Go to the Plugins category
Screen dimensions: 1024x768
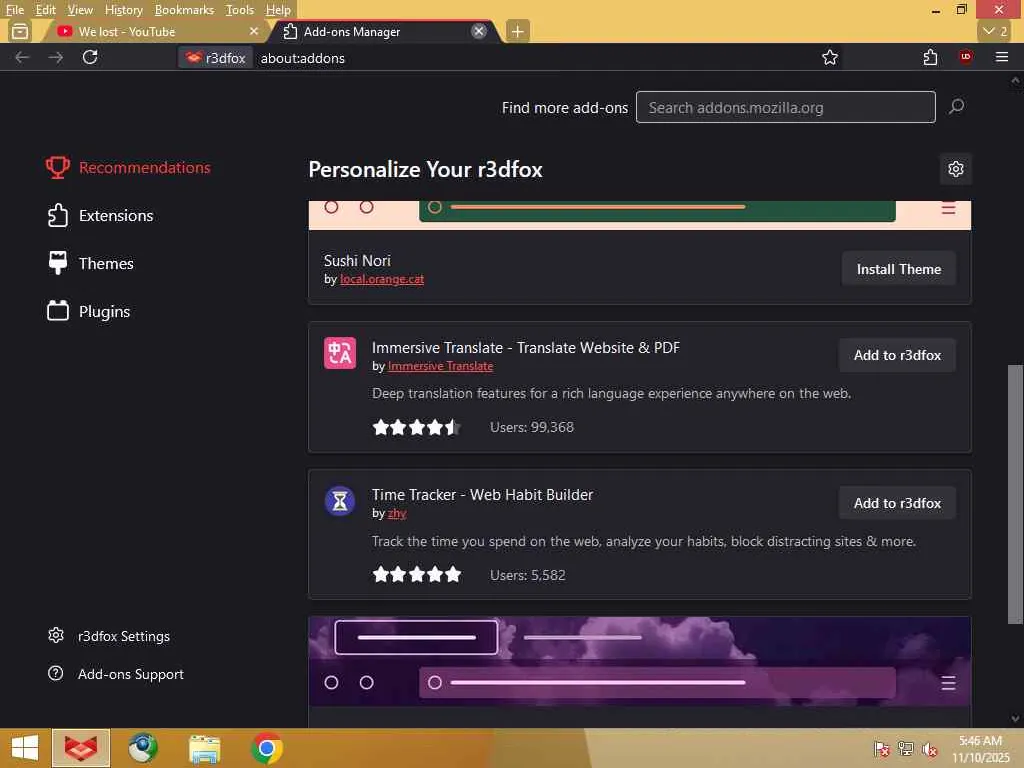click(x=89, y=312)
